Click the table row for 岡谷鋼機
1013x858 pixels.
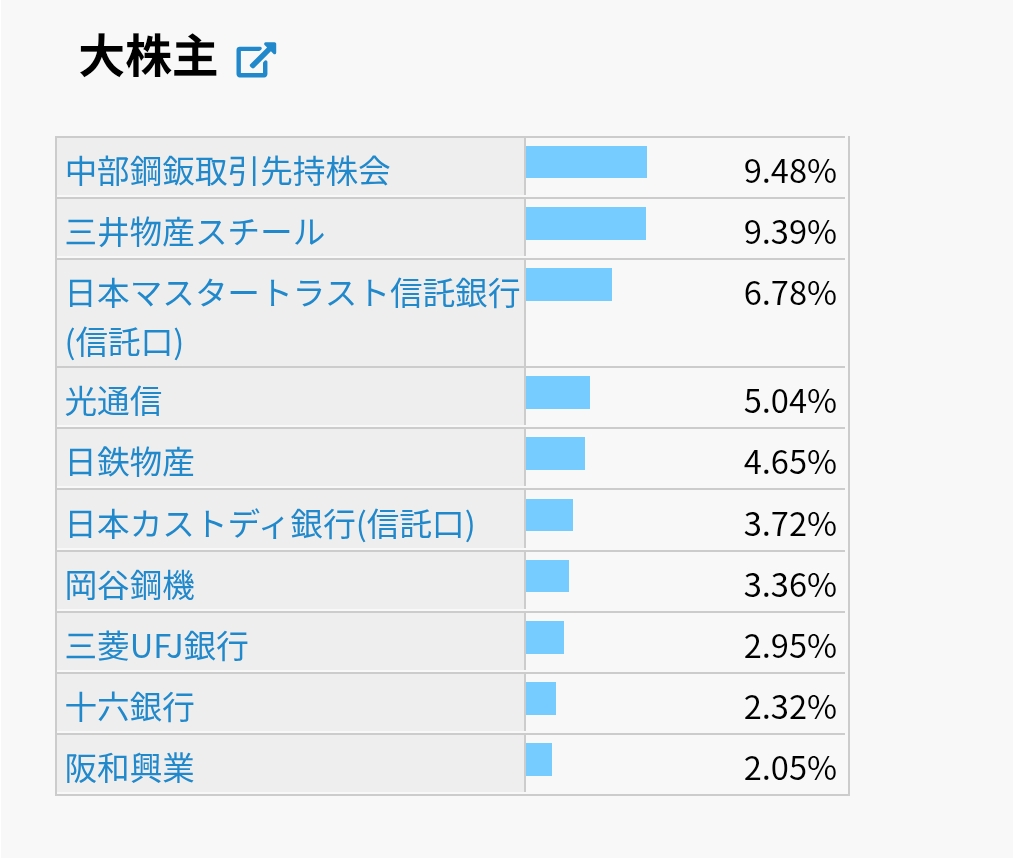pos(450,583)
